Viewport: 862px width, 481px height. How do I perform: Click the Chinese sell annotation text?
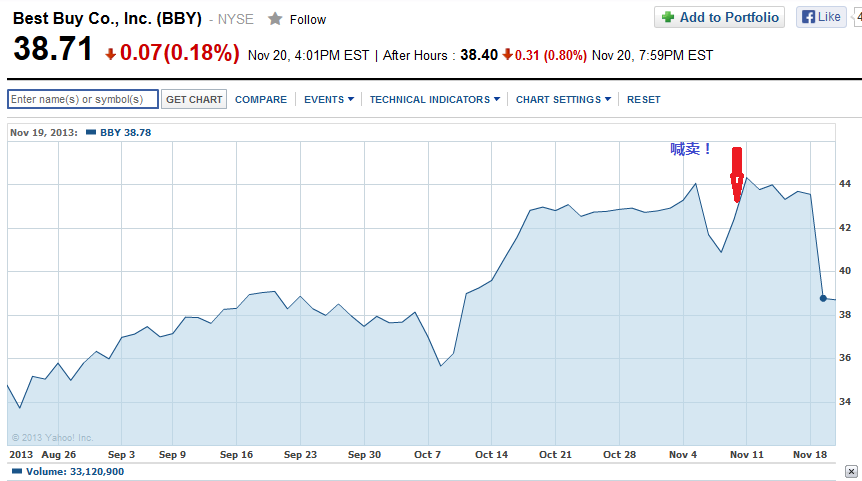[x=690, y=149]
